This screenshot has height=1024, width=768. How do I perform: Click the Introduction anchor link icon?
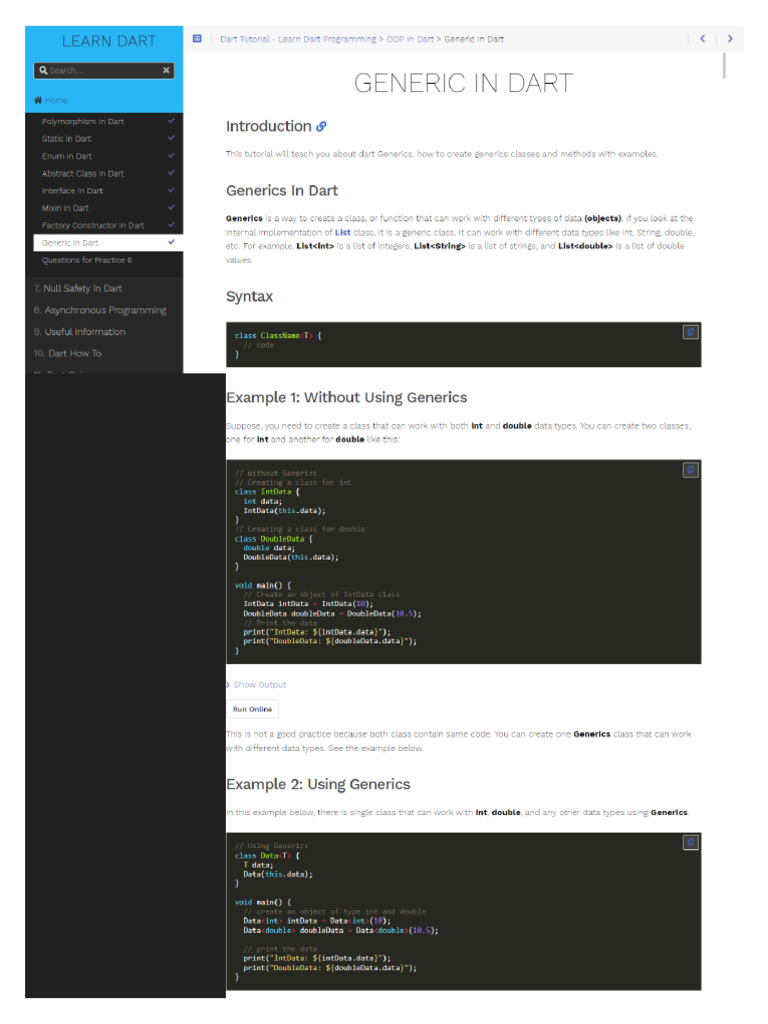tap(321, 127)
